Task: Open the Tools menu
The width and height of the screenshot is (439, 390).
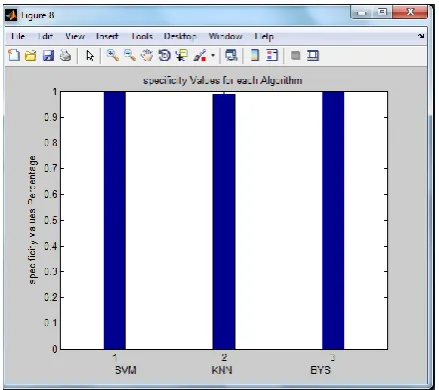Action: pyautogui.click(x=142, y=36)
